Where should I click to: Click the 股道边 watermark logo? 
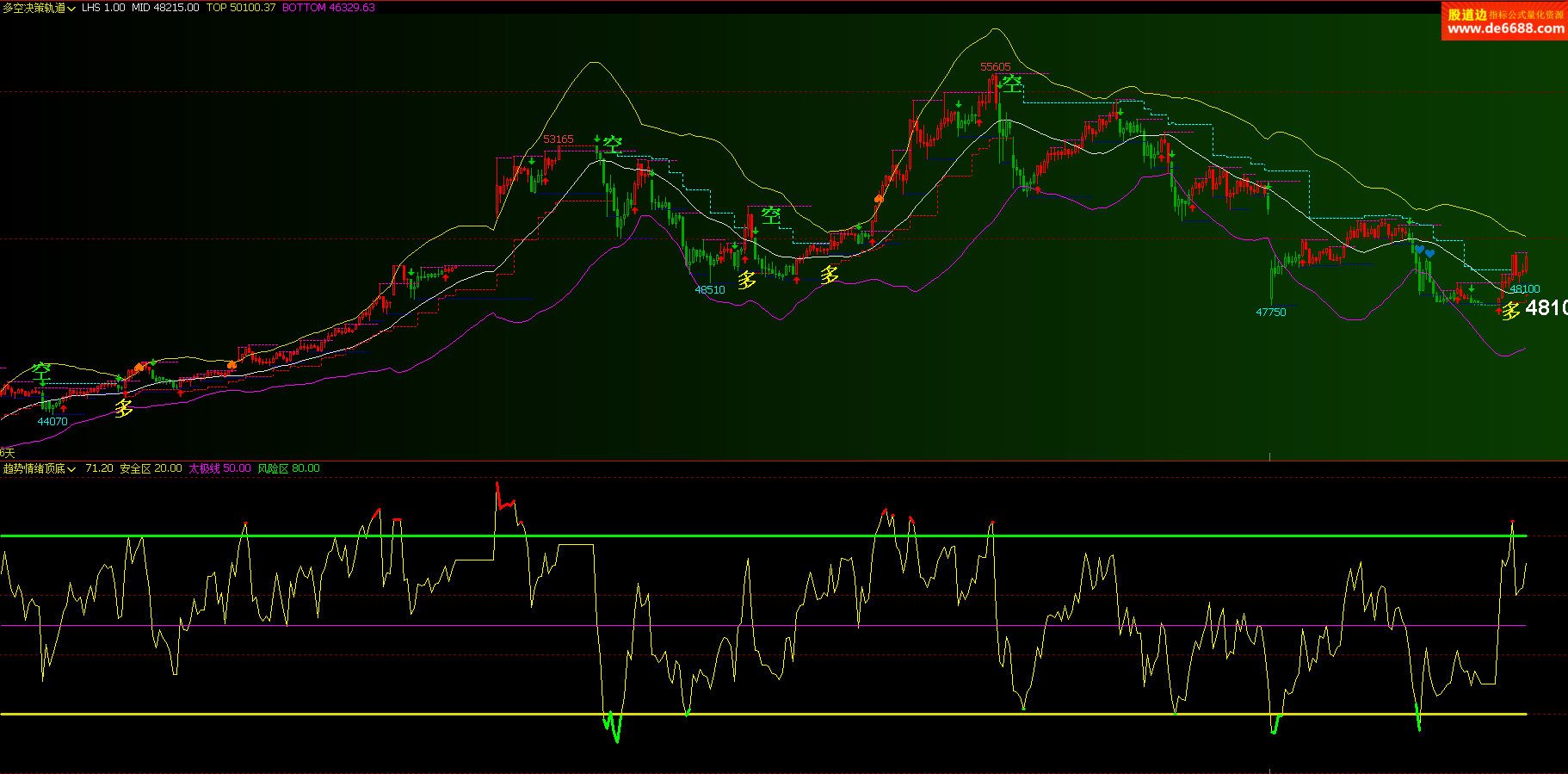(x=1467, y=15)
